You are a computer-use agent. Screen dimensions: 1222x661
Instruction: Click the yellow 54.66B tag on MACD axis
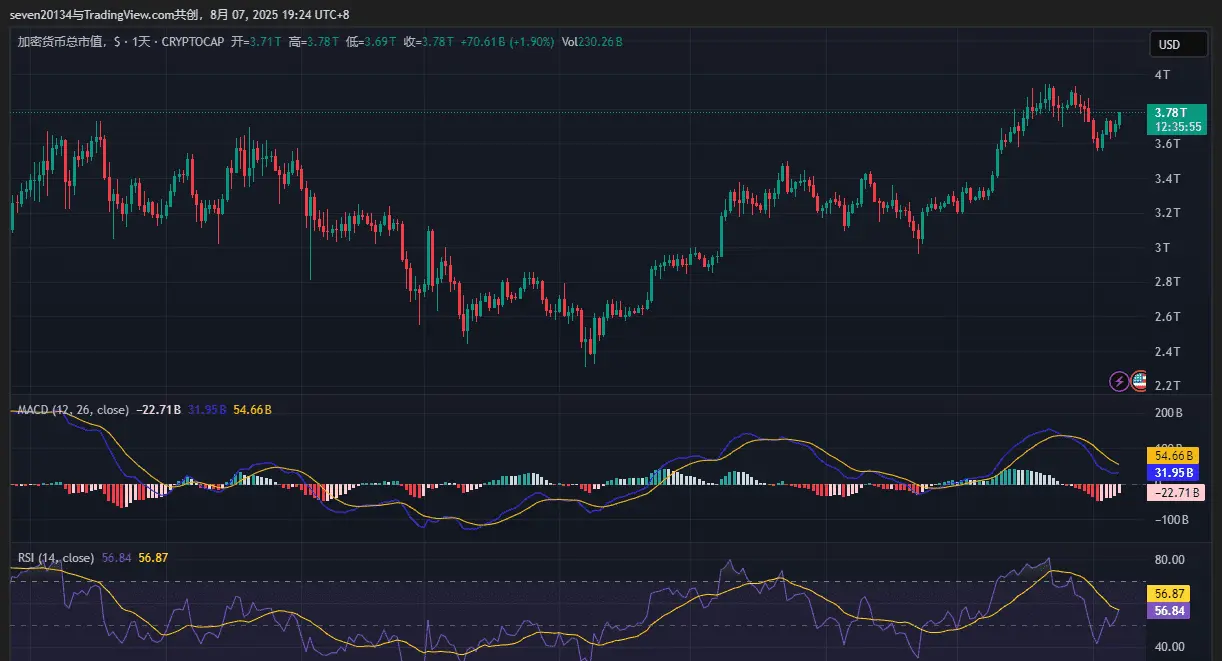pyautogui.click(x=1172, y=455)
